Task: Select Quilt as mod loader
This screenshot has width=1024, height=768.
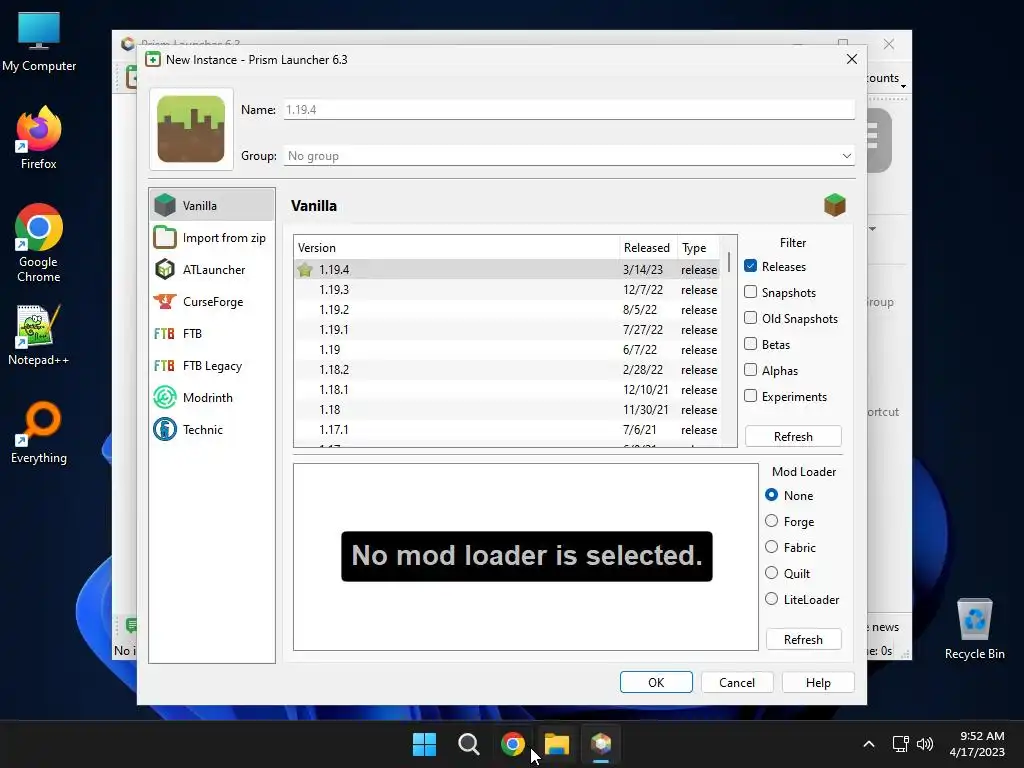Action: pyautogui.click(x=771, y=573)
